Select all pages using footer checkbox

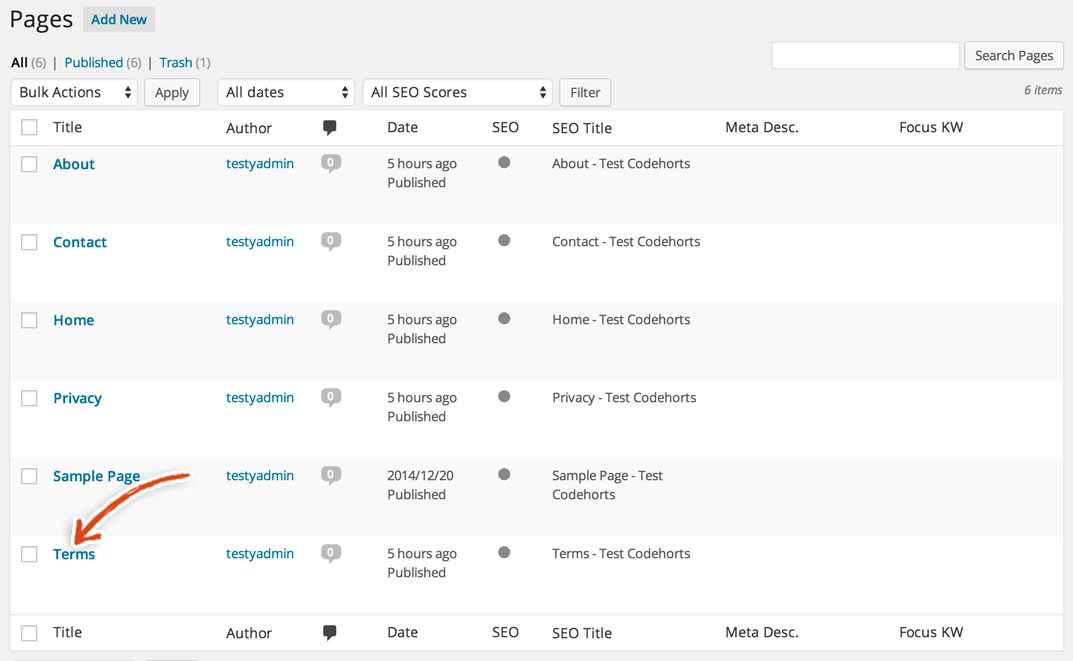(29, 633)
